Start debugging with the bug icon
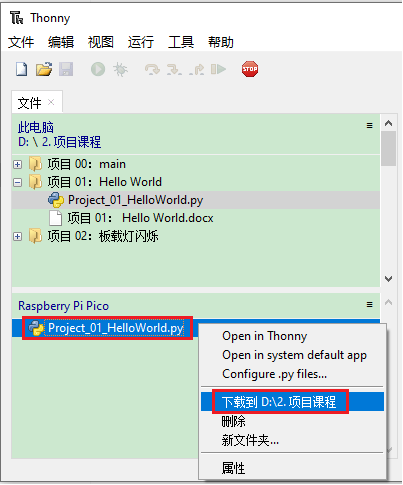The width and height of the screenshot is (403, 485). coord(120,69)
